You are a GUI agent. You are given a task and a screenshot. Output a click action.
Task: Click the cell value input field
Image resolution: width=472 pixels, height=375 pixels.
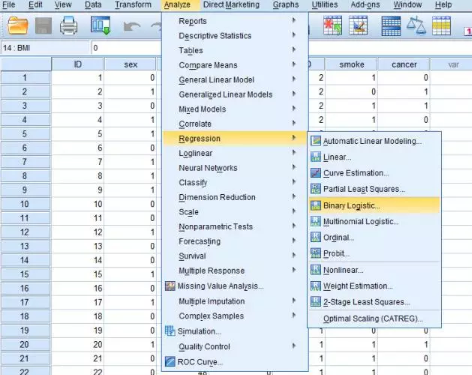click(x=126, y=48)
